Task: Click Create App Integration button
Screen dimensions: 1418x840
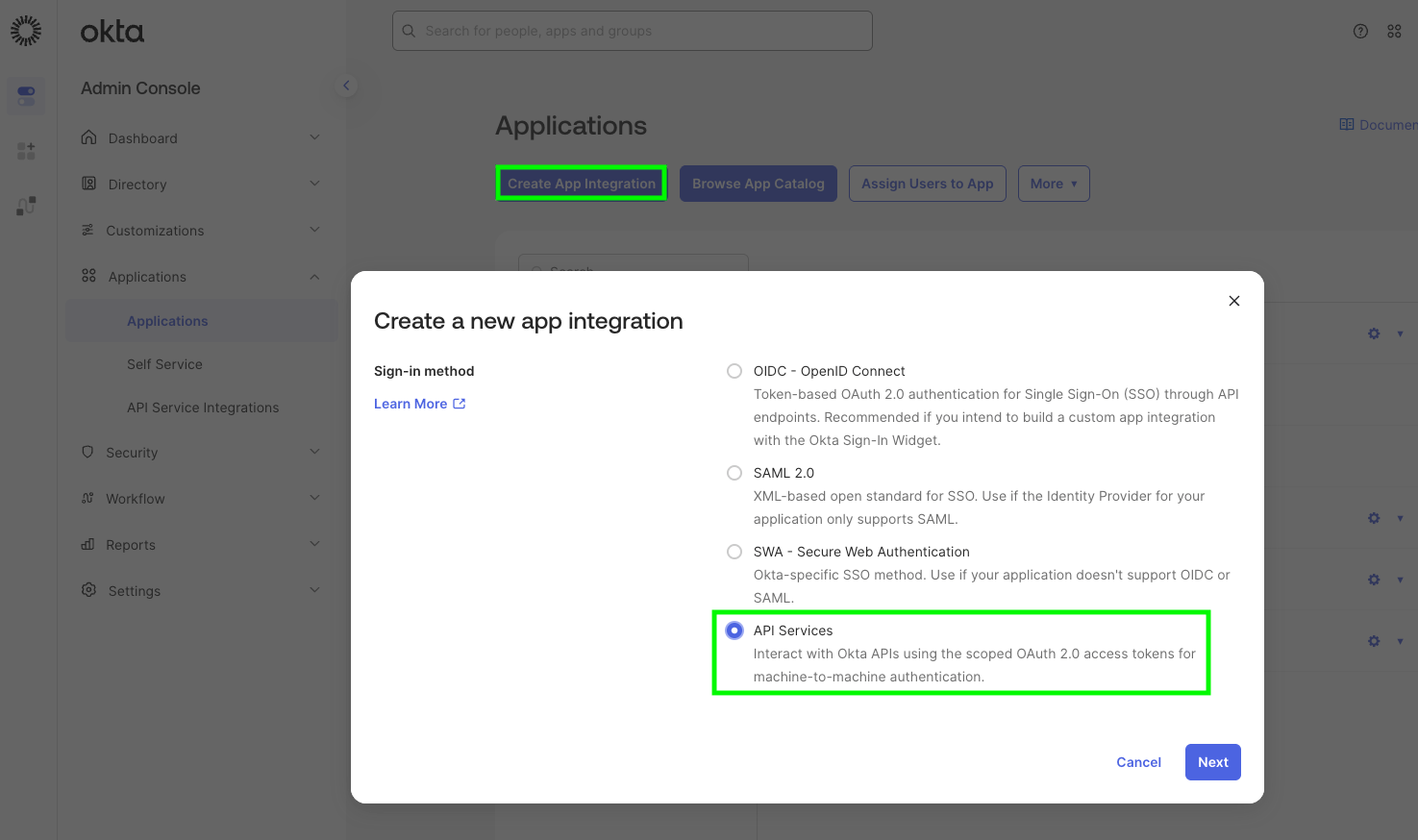Action: (582, 184)
